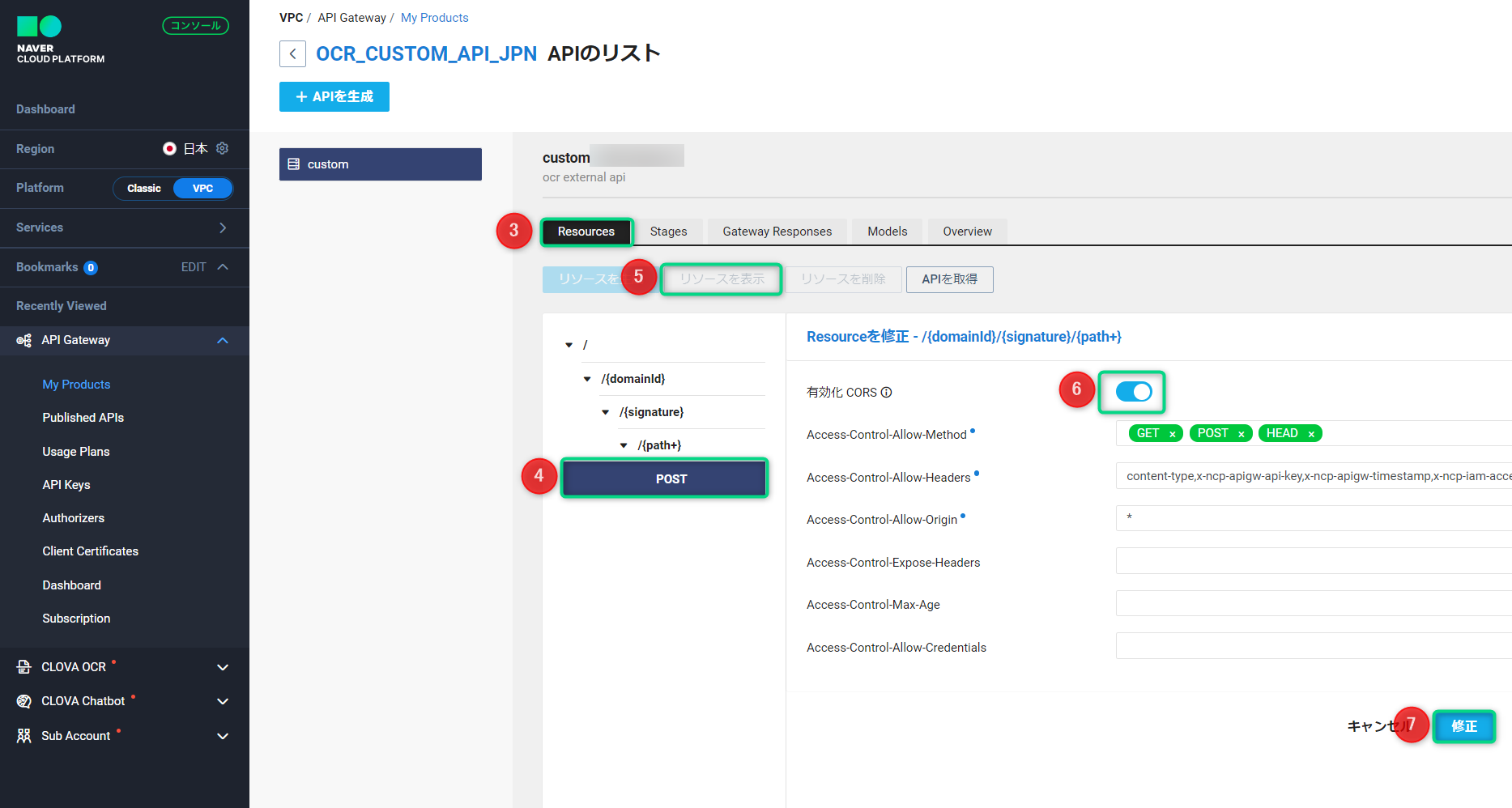Click the CORS info help icon
The height and width of the screenshot is (808, 1512).
887,393
